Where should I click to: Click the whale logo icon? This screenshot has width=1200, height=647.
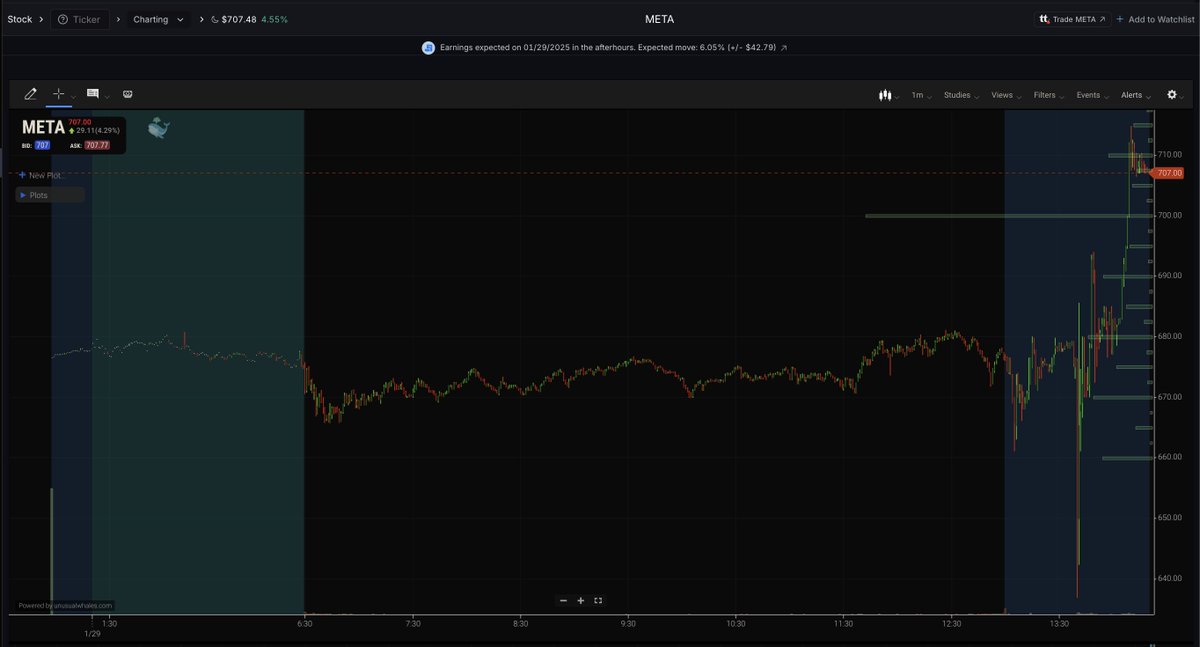[159, 128]
